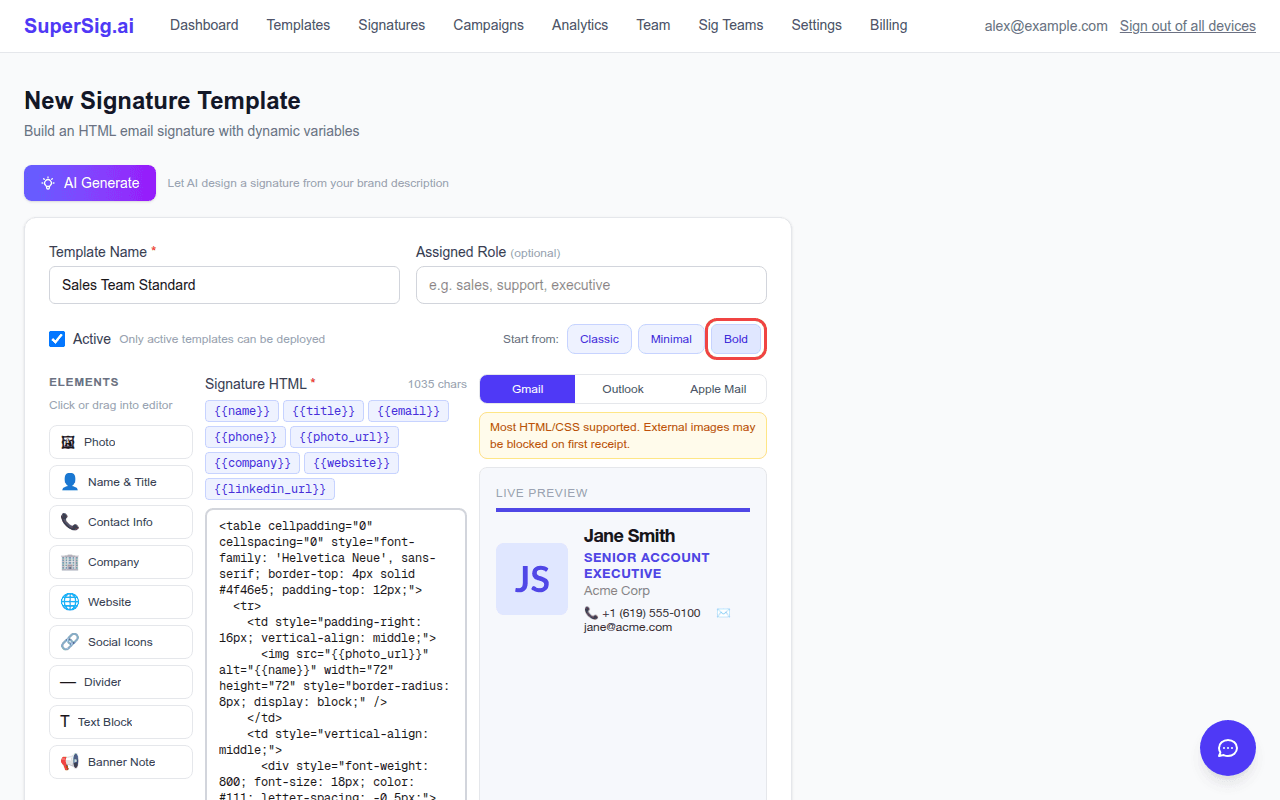Add the Website globe element
The image size is (1280, 800).
121,602
